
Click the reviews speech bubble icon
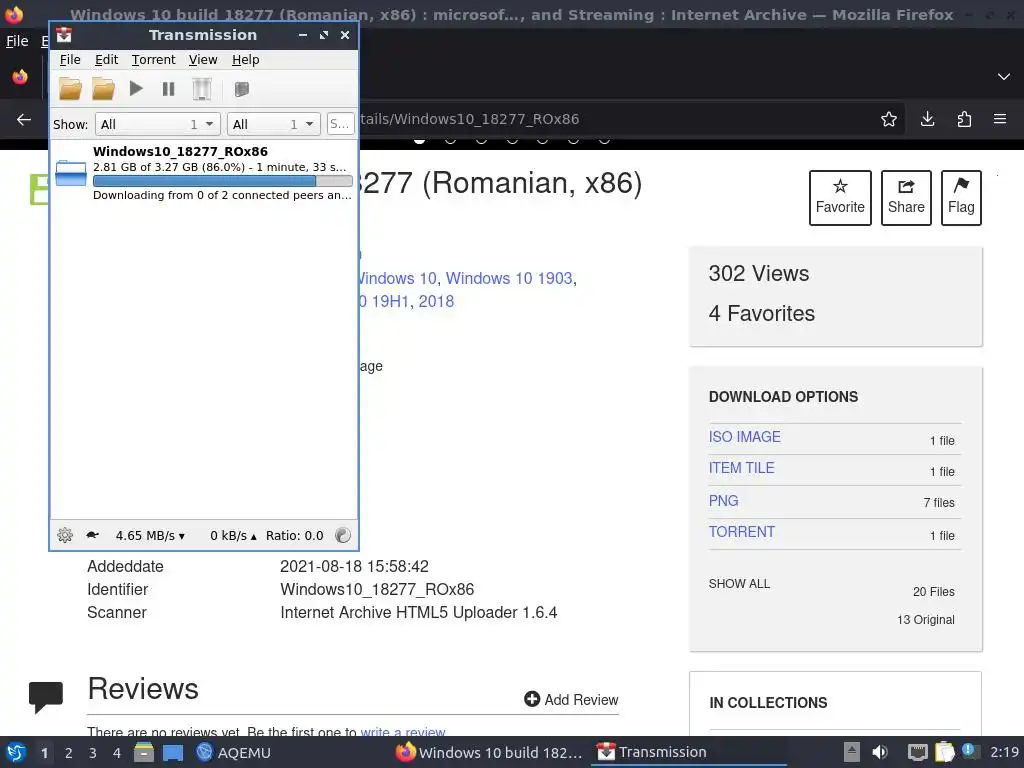point(46,696)
